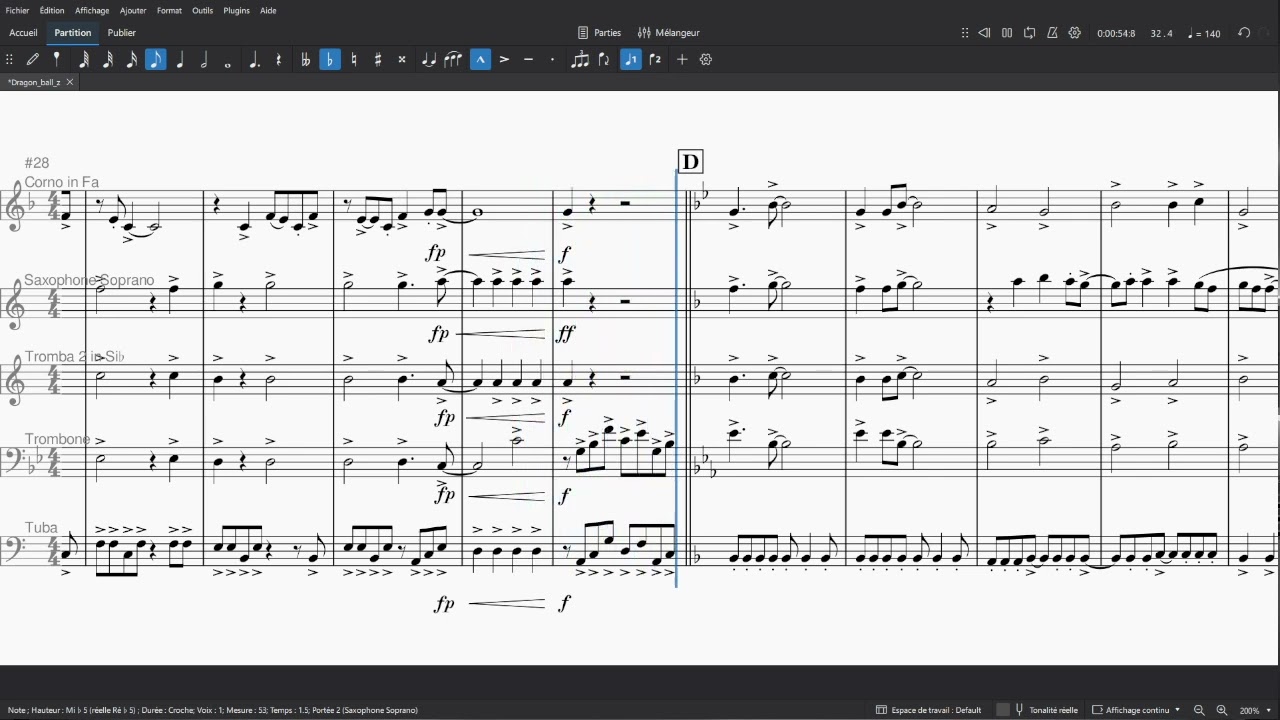Open the Ajouter menu

(x=133, y=11)
